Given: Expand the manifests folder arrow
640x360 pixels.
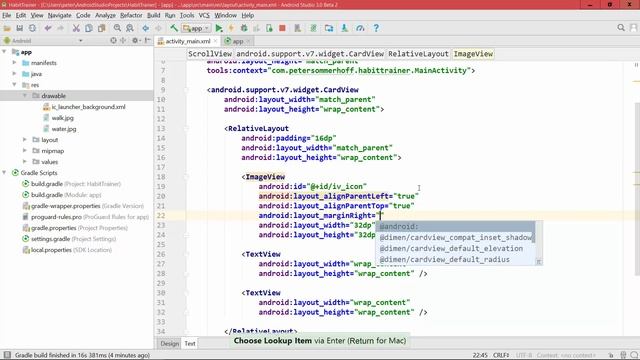Looking at the screenshot, I should 15,63.
